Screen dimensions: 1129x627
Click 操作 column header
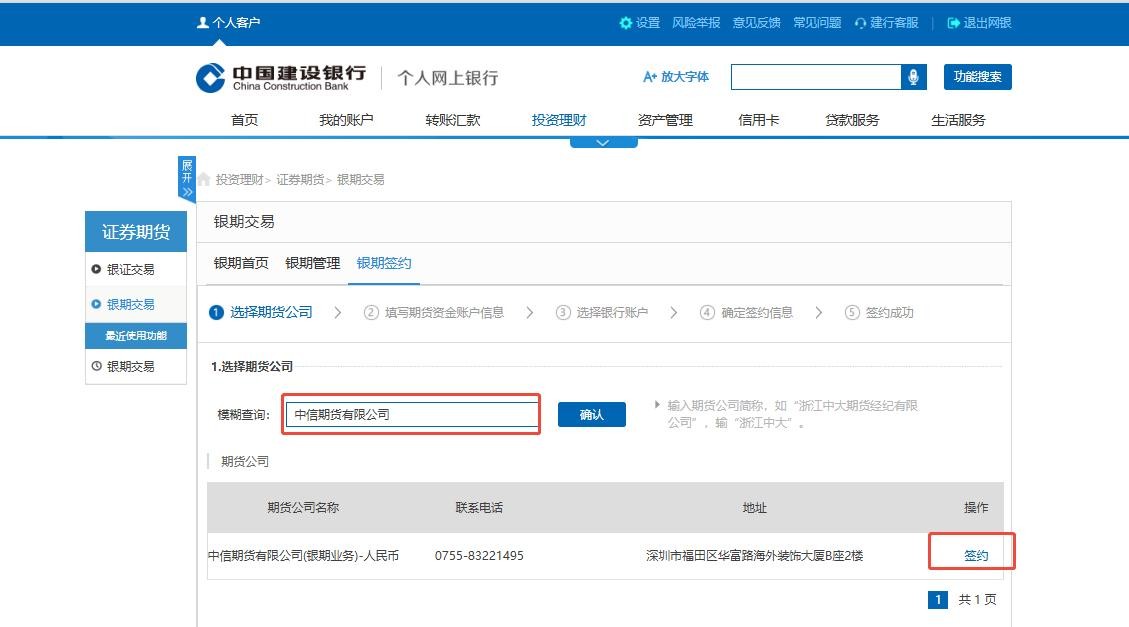(976, 508)
